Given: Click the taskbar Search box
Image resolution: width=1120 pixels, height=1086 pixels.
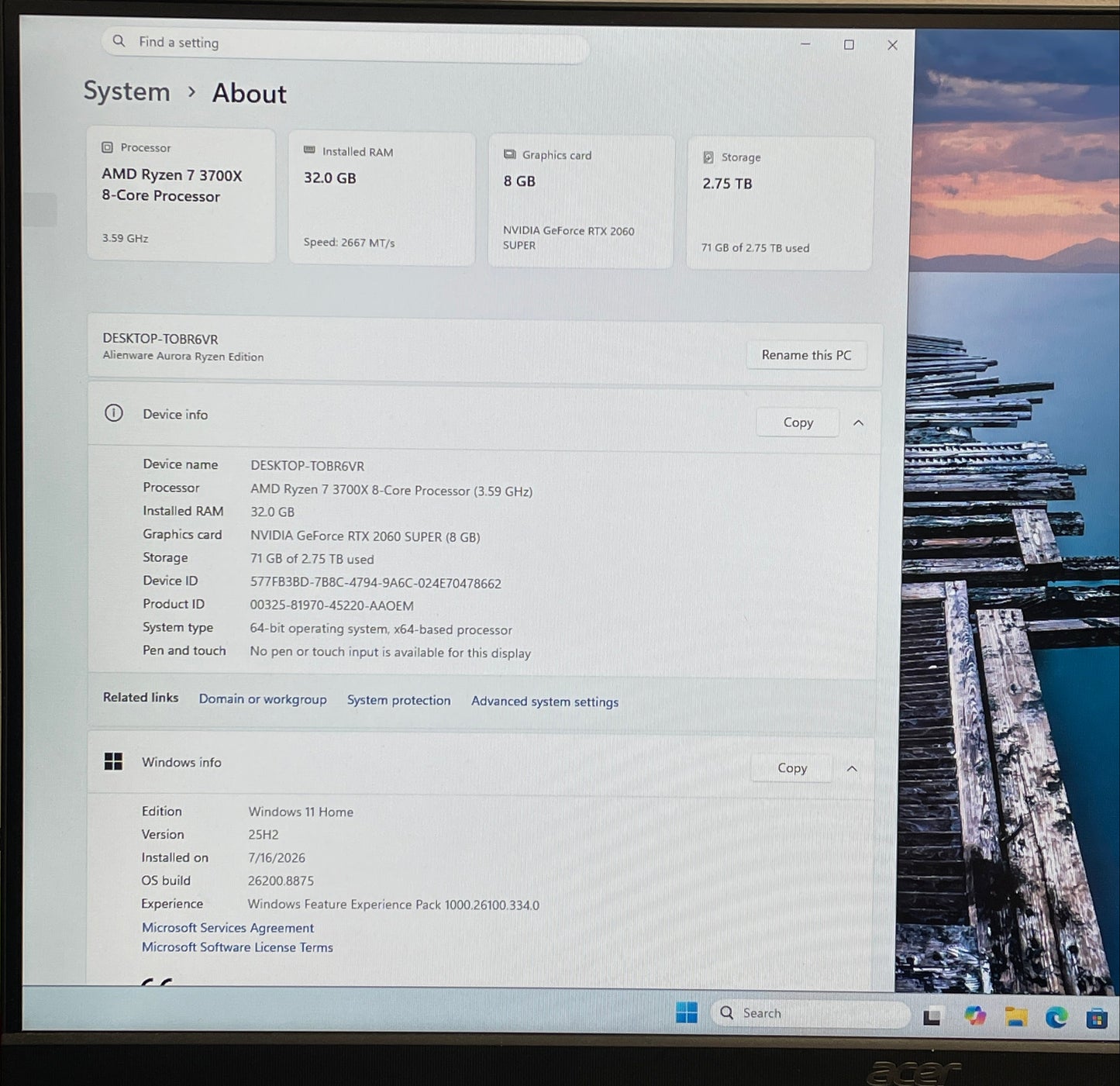Looking at the screenshot, I should pos(810,1013).
